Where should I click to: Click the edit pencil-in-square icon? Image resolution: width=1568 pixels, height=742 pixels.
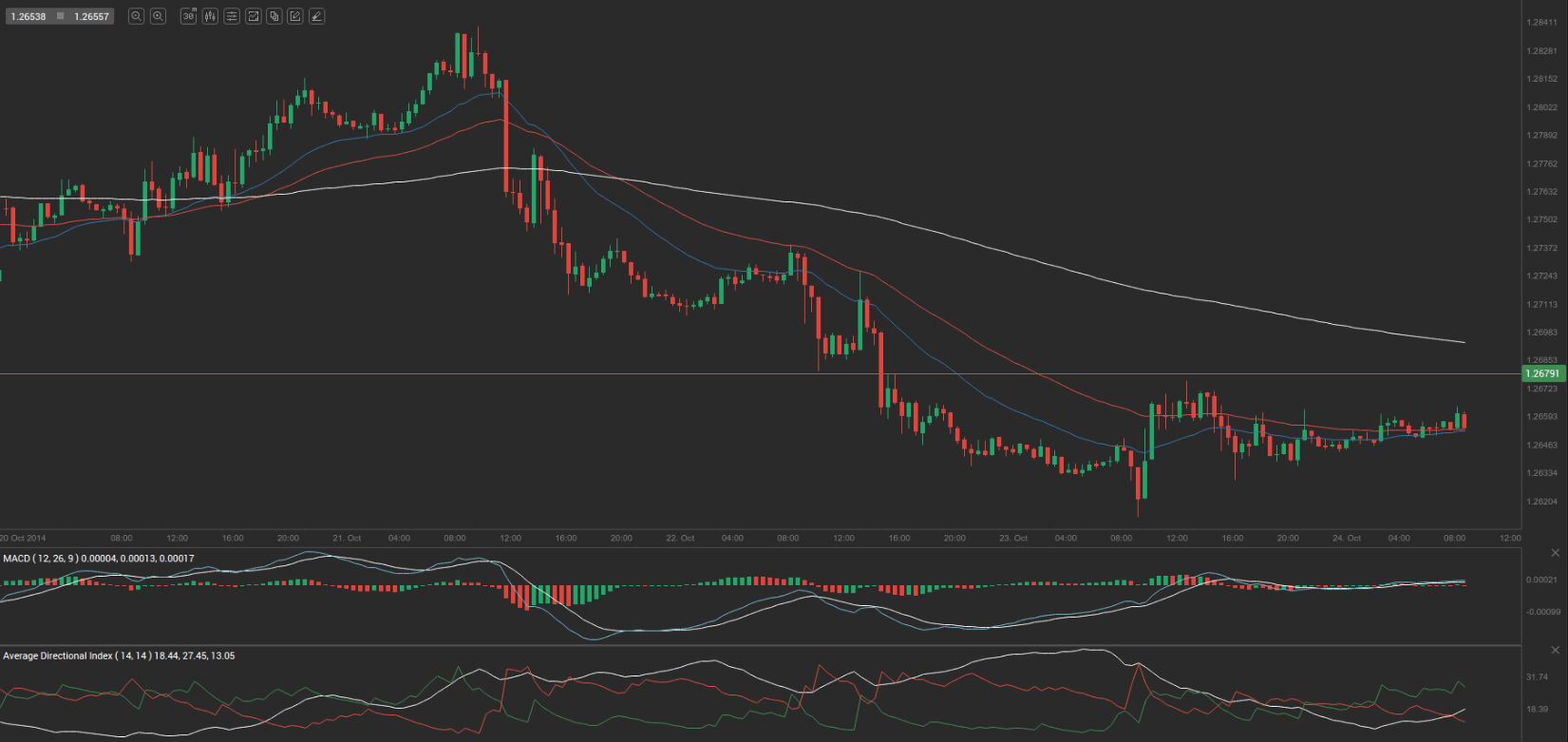click(x=295, y=16)
